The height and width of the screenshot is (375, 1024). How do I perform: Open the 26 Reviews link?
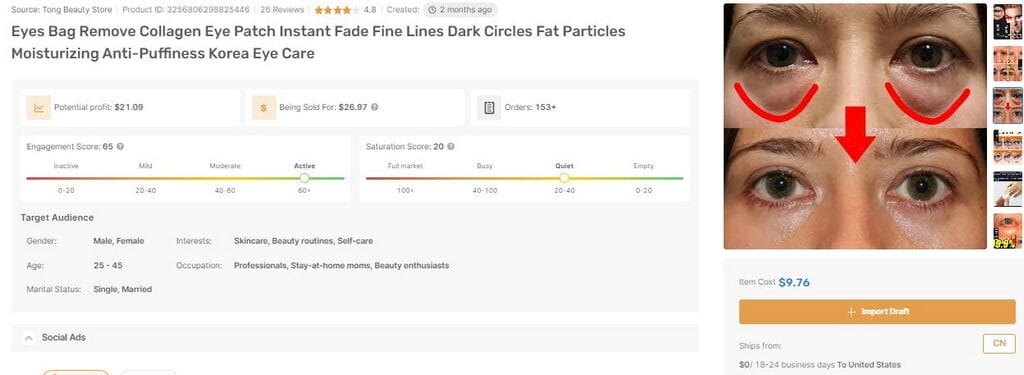[282, 10]
